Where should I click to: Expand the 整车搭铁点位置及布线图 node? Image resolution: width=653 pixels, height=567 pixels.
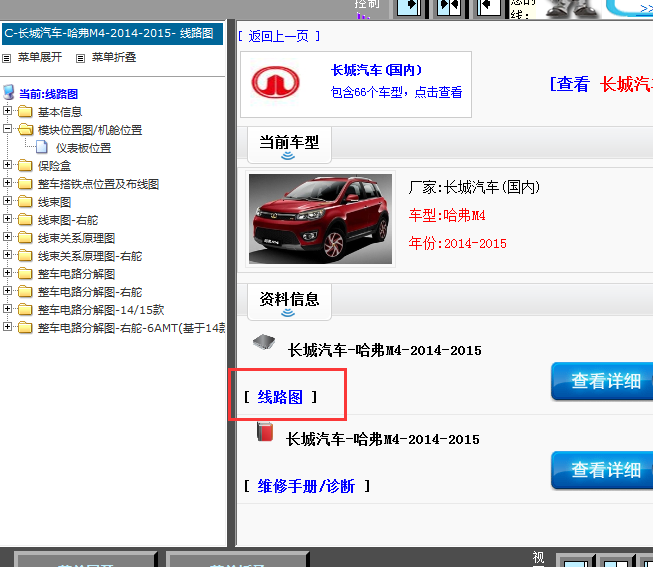pyautogui.click(x=7, y=182)
